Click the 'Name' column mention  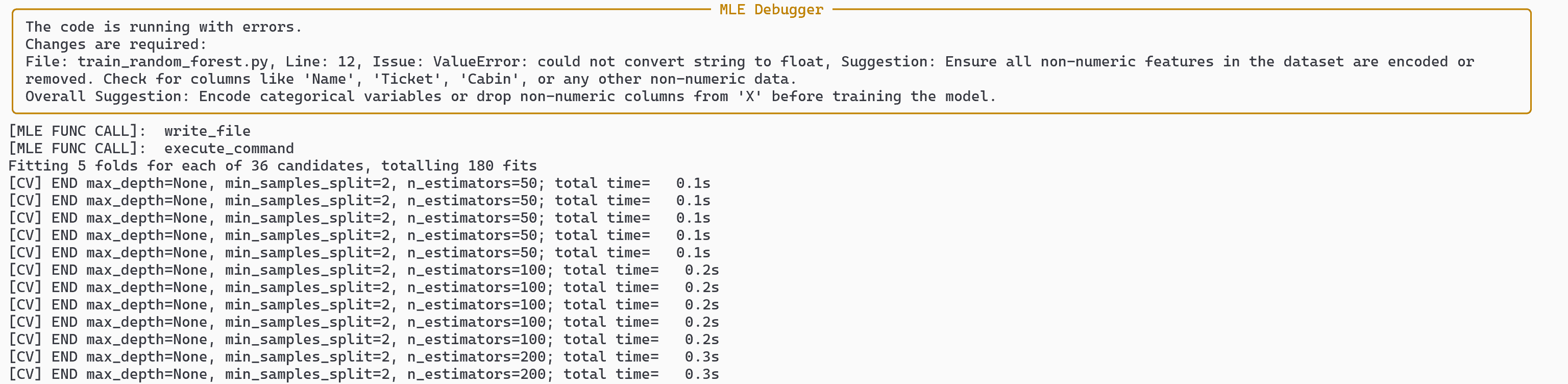(x=329, y=79)
